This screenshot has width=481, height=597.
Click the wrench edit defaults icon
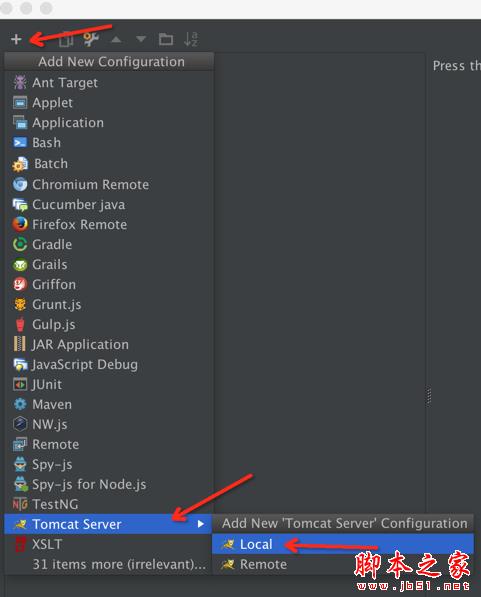click(91, 39)
